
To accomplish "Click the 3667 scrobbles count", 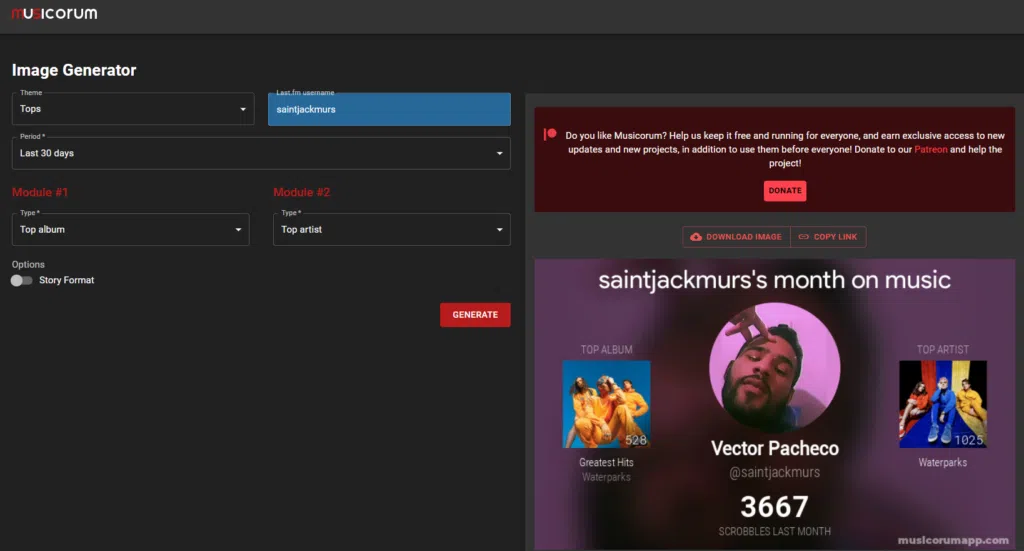I will pyautogui.click(x=775, y=507).
